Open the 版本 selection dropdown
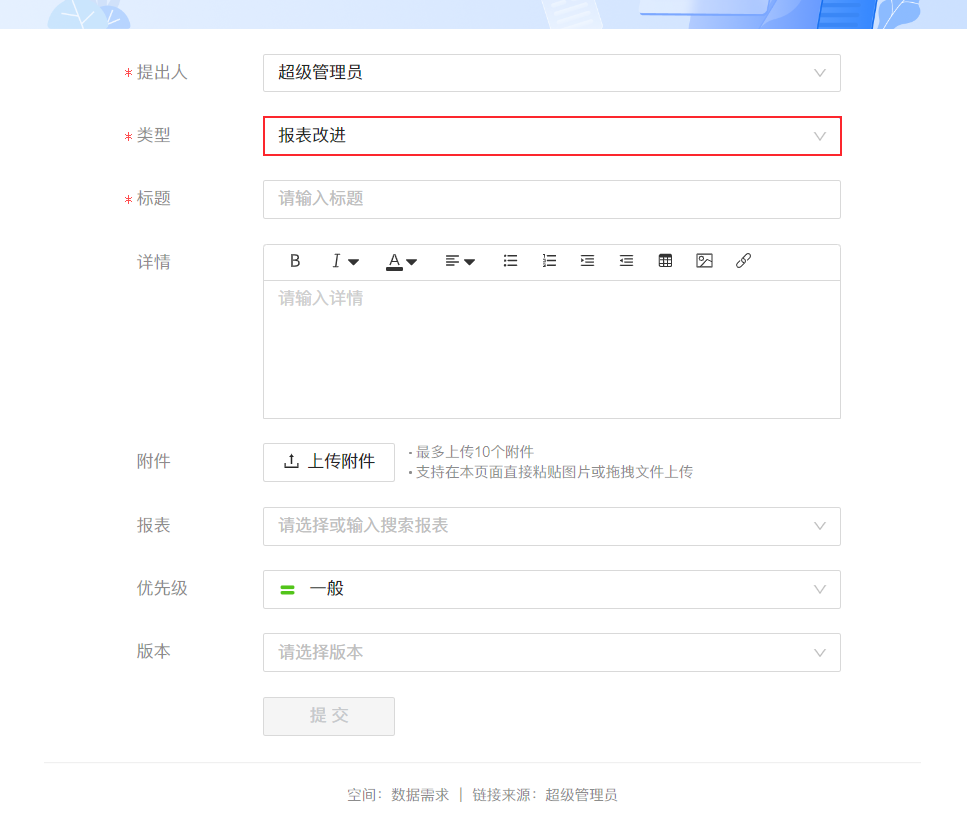Viewport: 967px width, 817px height. tap(552, 652)
